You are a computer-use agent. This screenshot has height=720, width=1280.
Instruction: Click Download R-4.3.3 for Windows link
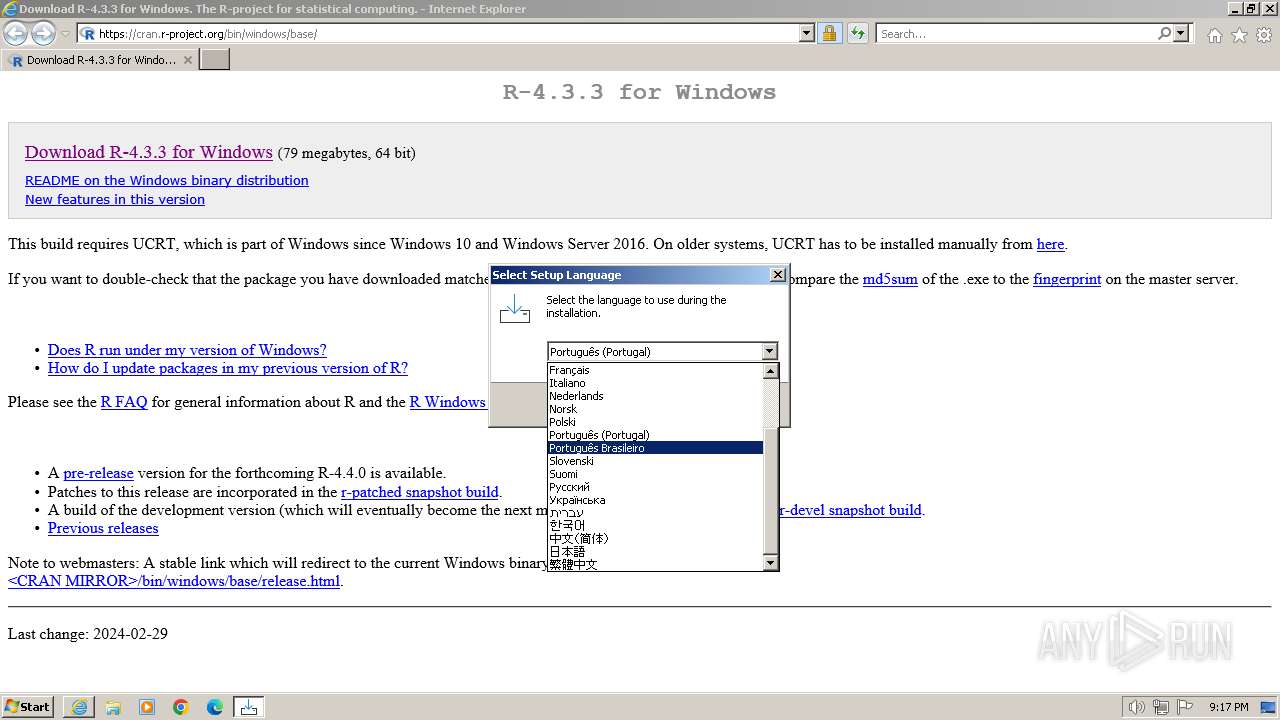click(x=149, y=152)
